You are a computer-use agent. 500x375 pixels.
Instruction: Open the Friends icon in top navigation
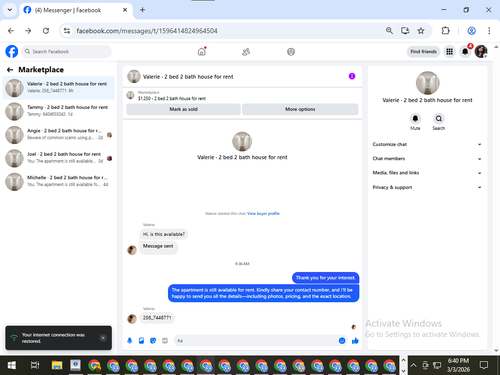tap(246, 52)
